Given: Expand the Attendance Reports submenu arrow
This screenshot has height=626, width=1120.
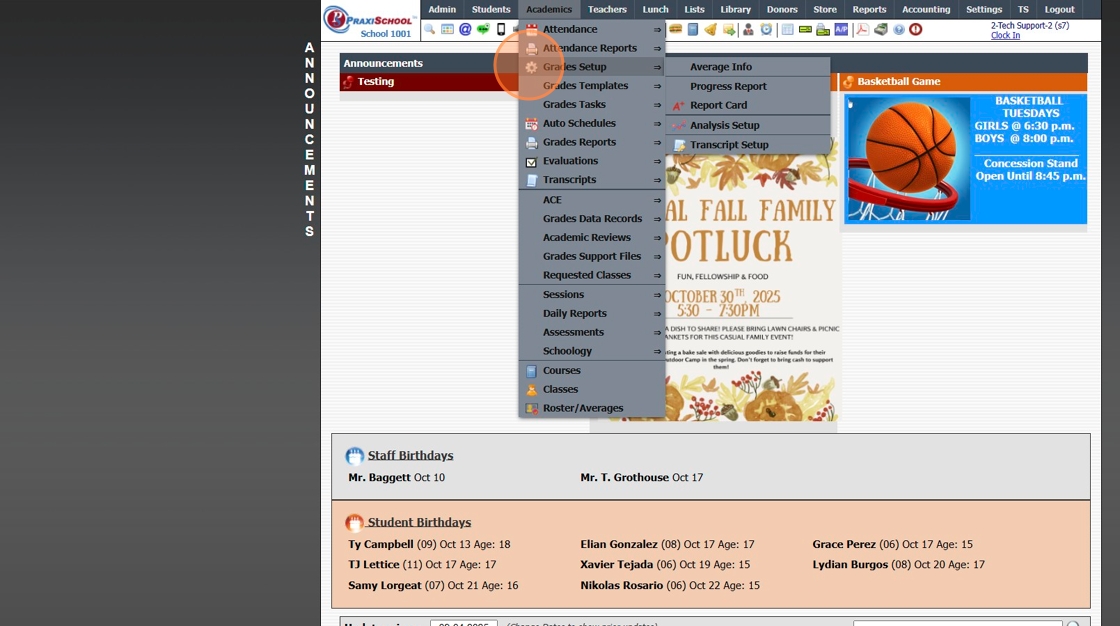Looking at the screenshot, I should pos(657,49).
